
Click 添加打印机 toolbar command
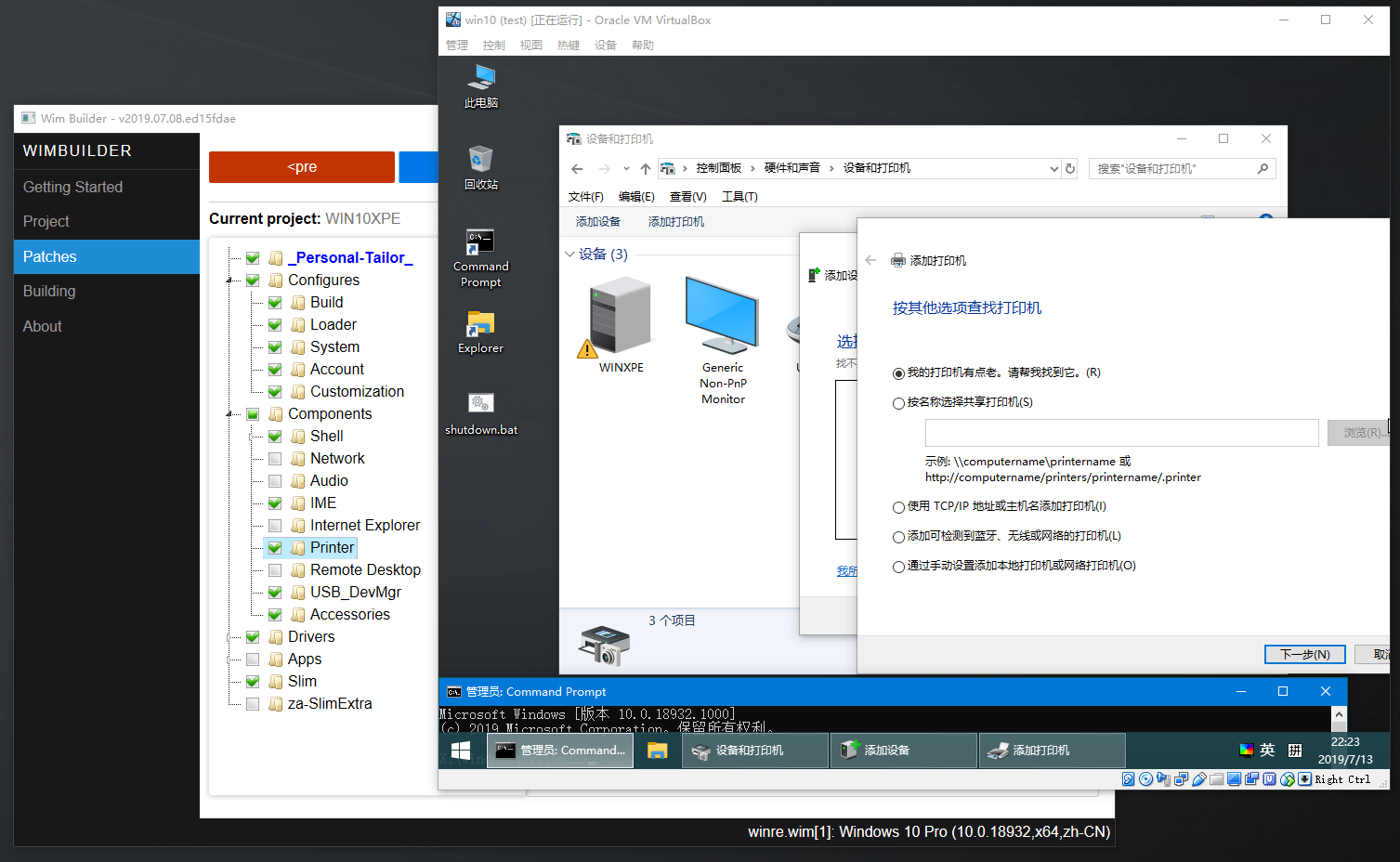[676, 222]
